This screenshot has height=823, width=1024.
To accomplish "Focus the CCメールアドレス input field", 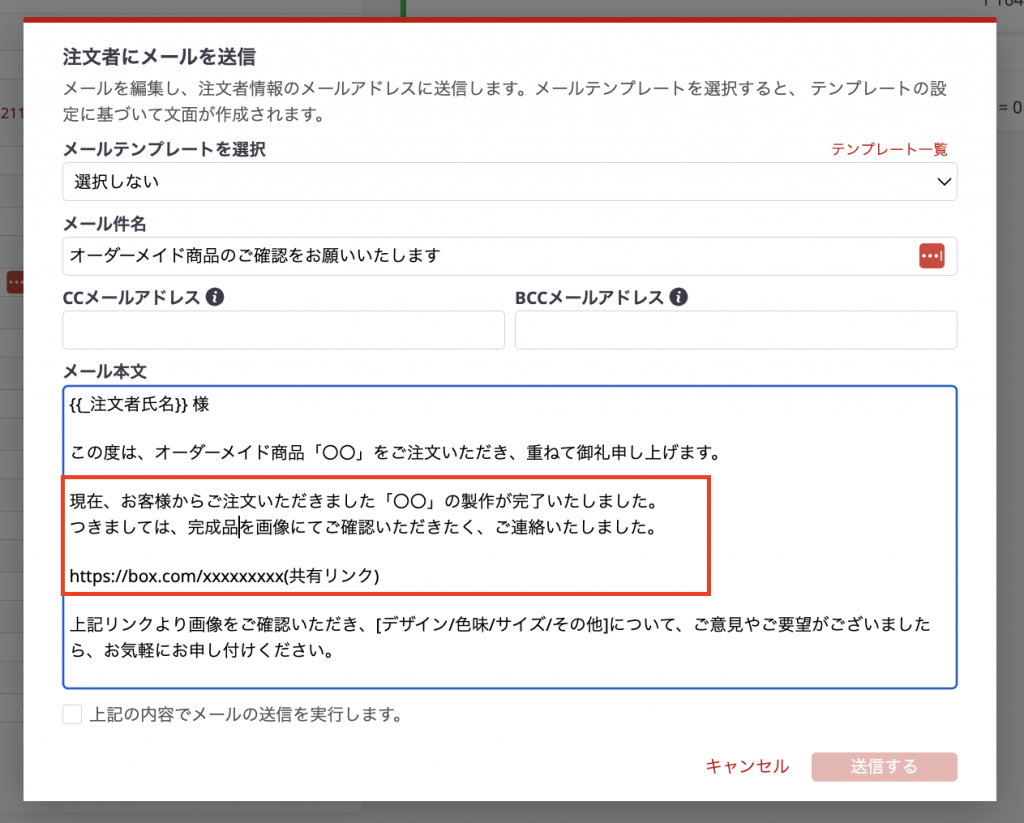I will (x=283, y=330).
